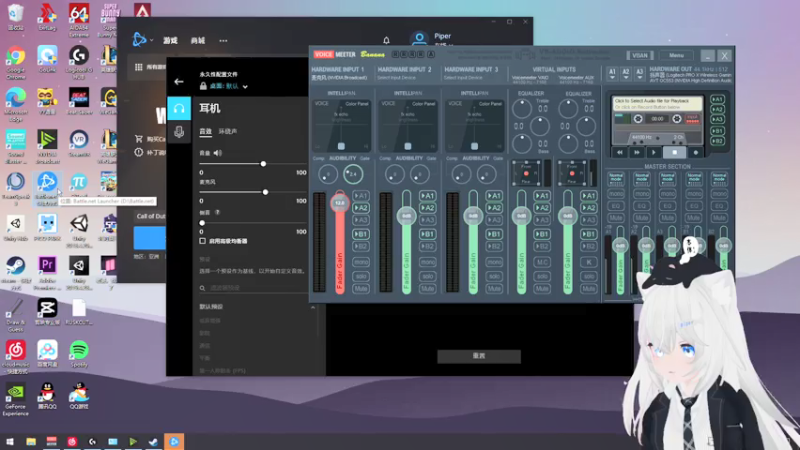Enable the 启用高级均衡器 checkbox

(203, 241)
